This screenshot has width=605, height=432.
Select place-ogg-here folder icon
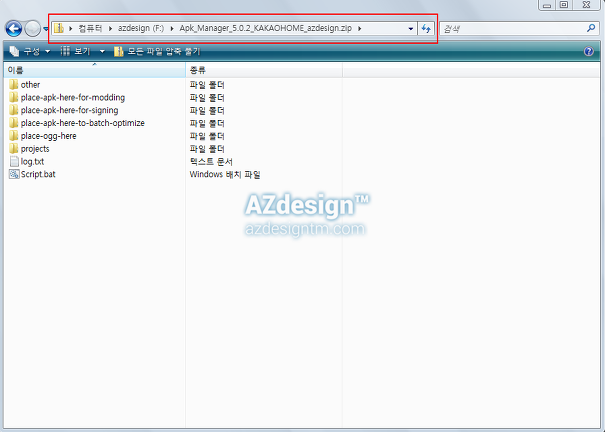pos(14,135)
